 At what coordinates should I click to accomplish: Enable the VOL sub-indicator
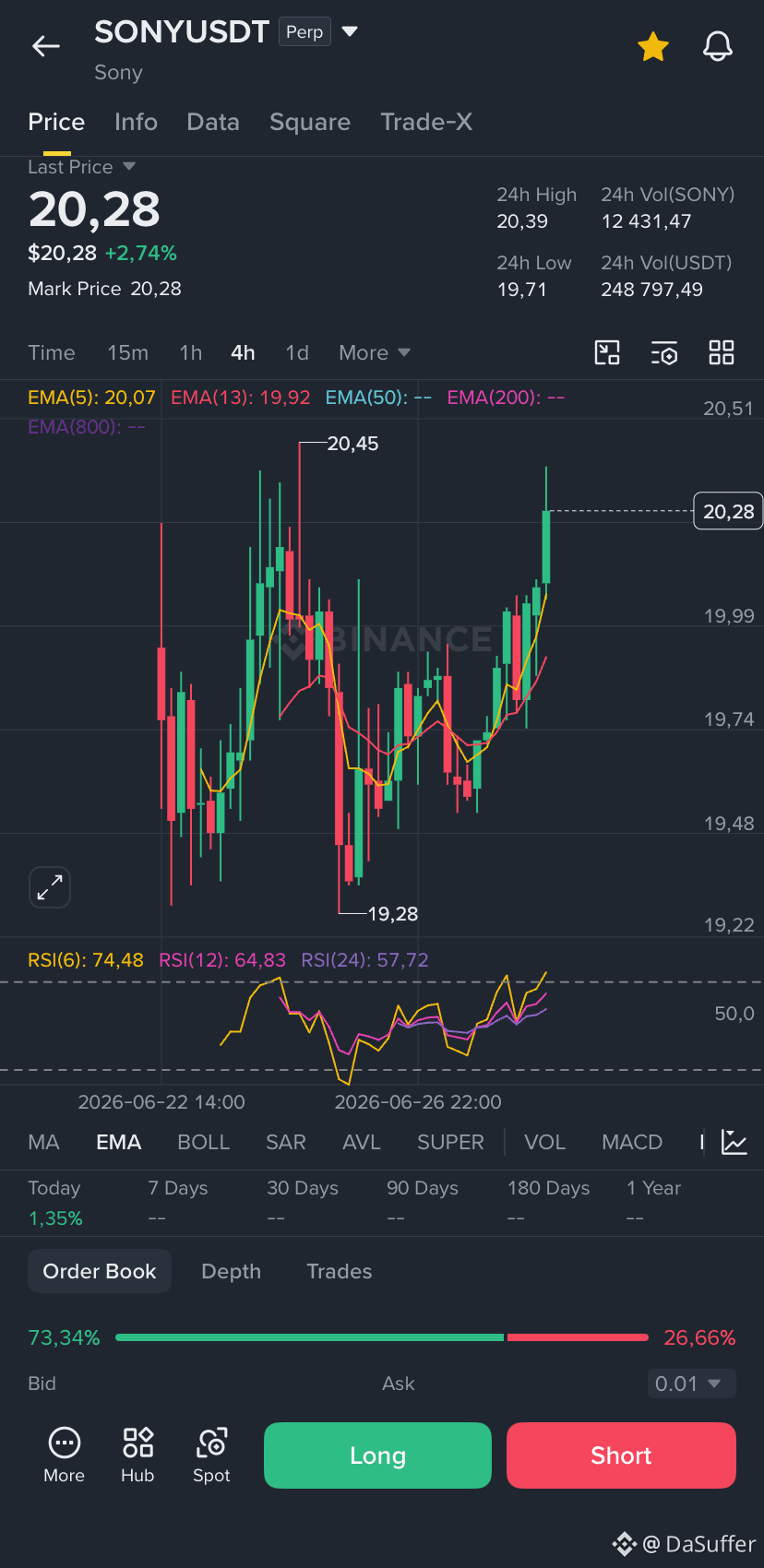pos(544,1142)
